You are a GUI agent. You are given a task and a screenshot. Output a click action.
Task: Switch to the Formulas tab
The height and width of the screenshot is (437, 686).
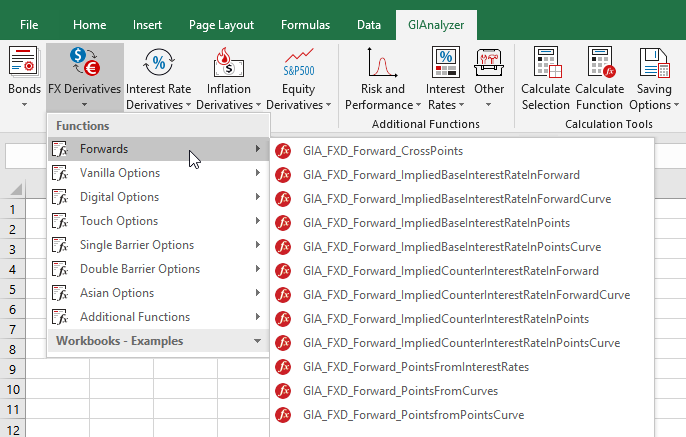click(305, 25)
